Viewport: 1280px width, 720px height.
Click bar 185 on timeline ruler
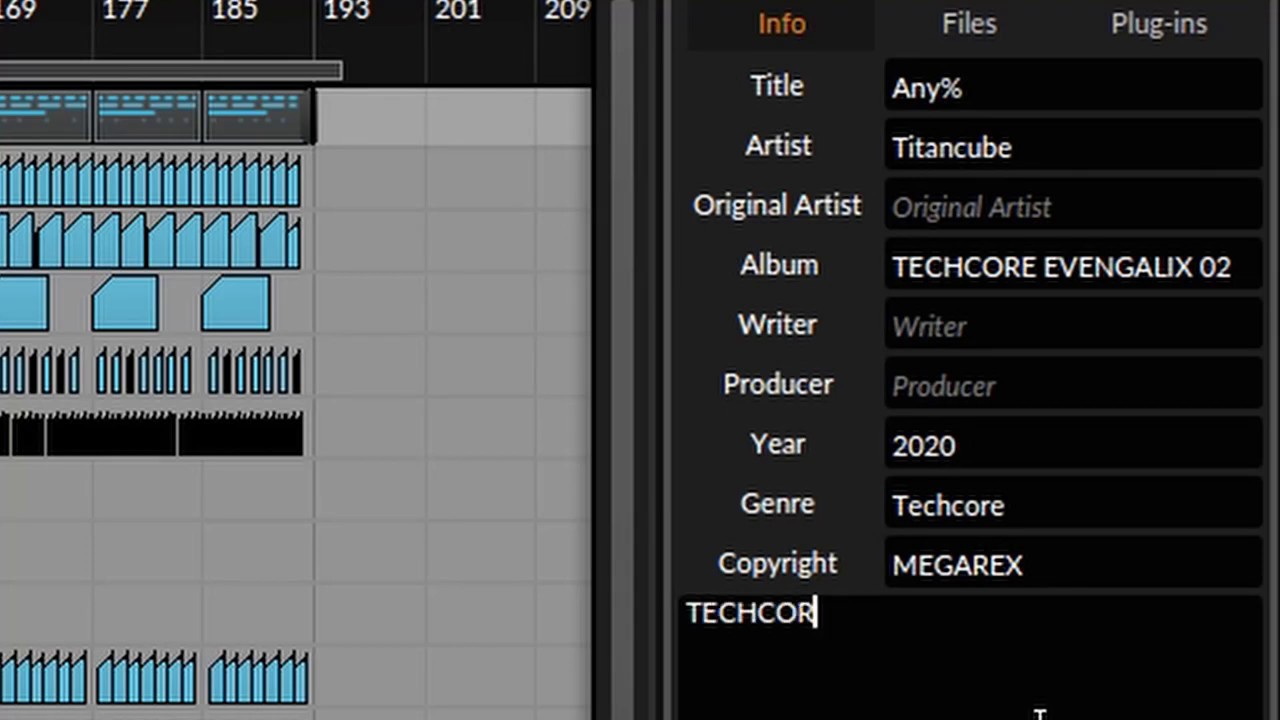coord(235,11)
